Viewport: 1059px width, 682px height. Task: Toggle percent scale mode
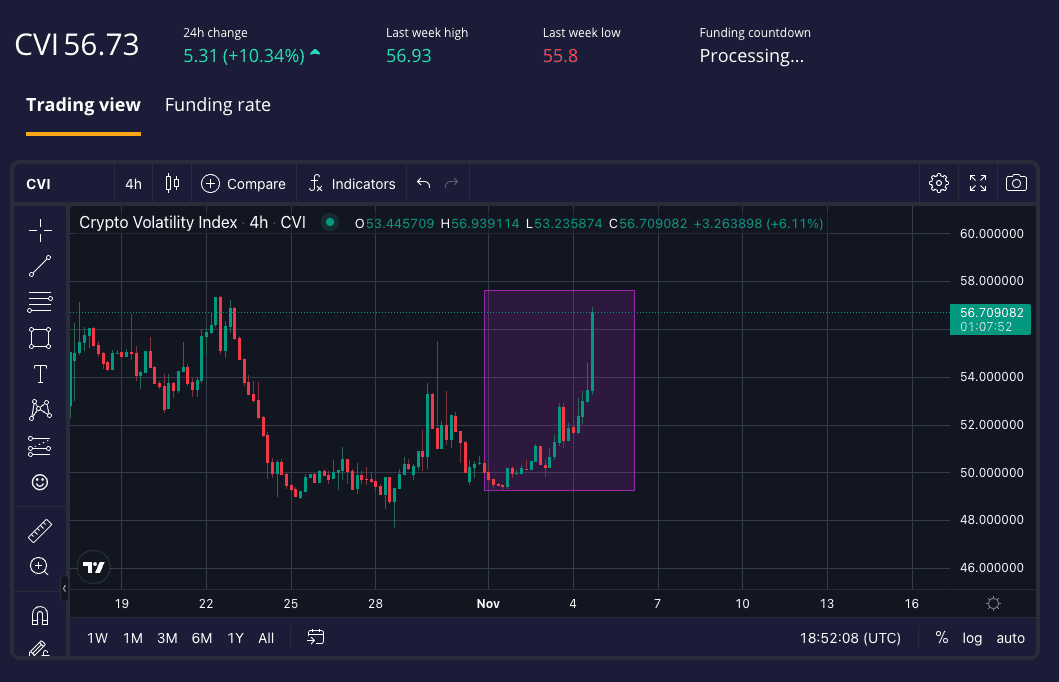click(941, 638)
